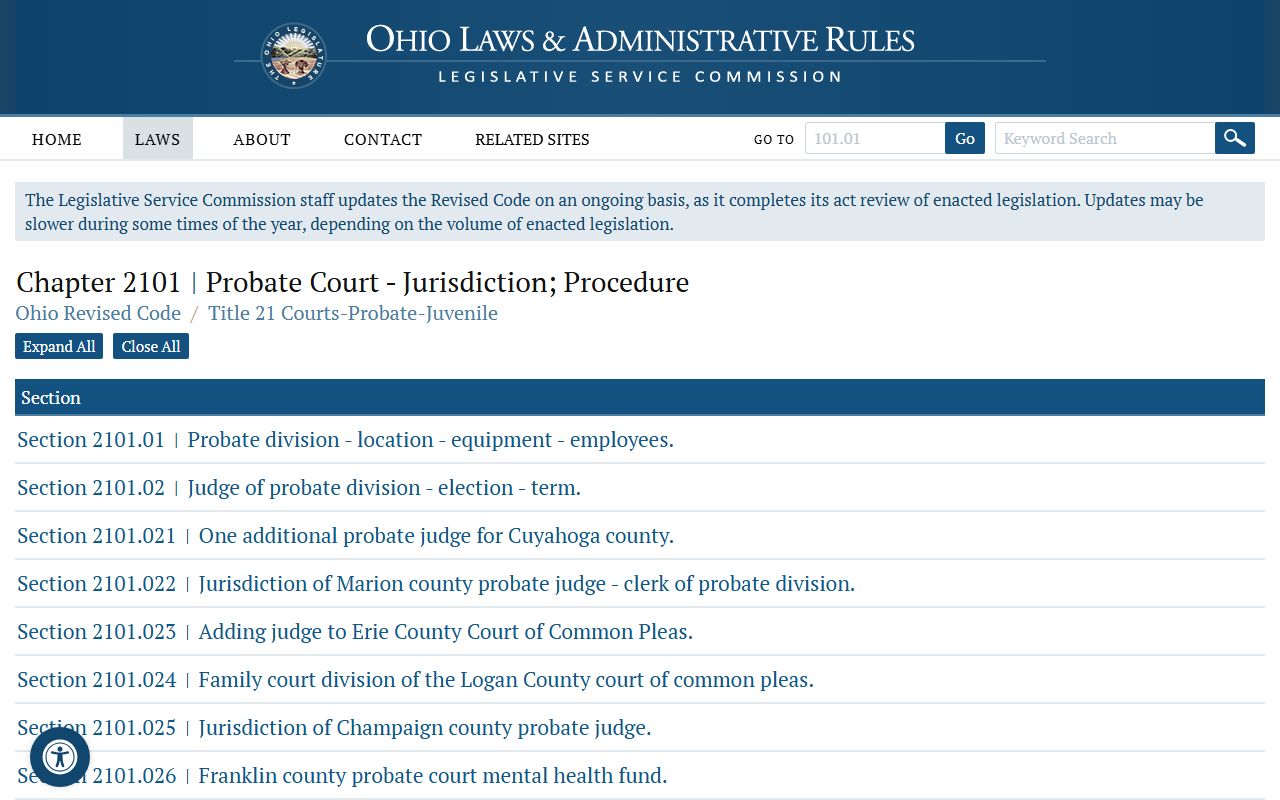Open Section 2101.026 Franklin county mental health fund

click(x=342, y=776)
